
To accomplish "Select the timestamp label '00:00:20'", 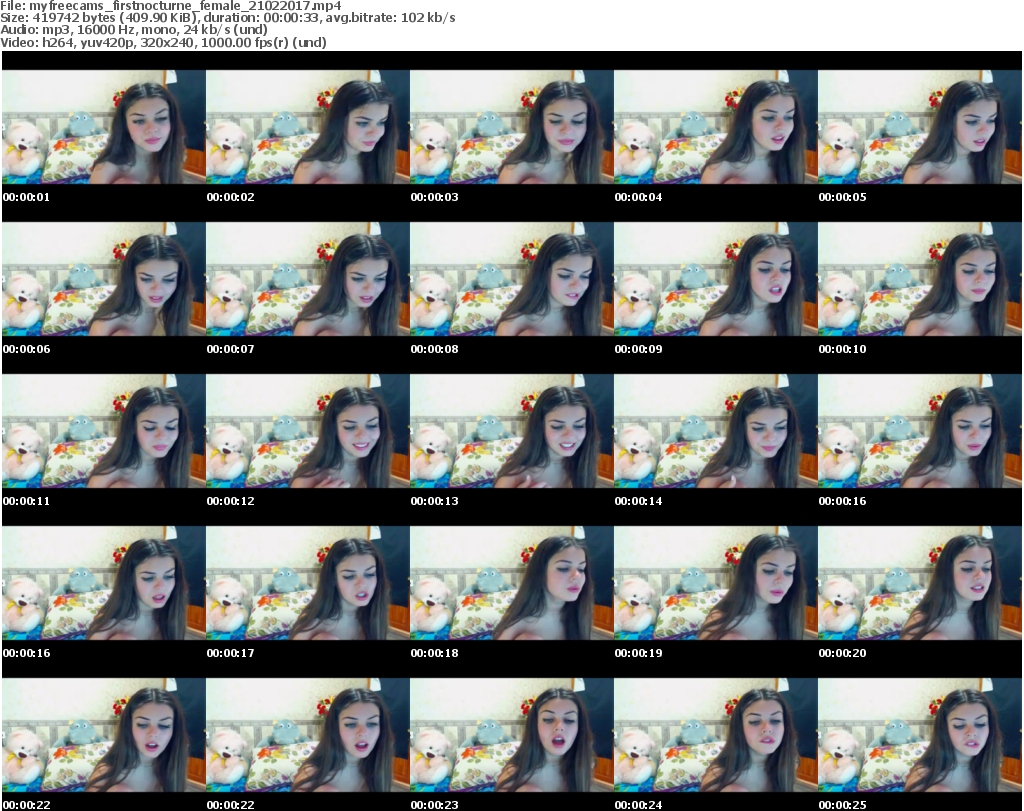I will point(842,654).
